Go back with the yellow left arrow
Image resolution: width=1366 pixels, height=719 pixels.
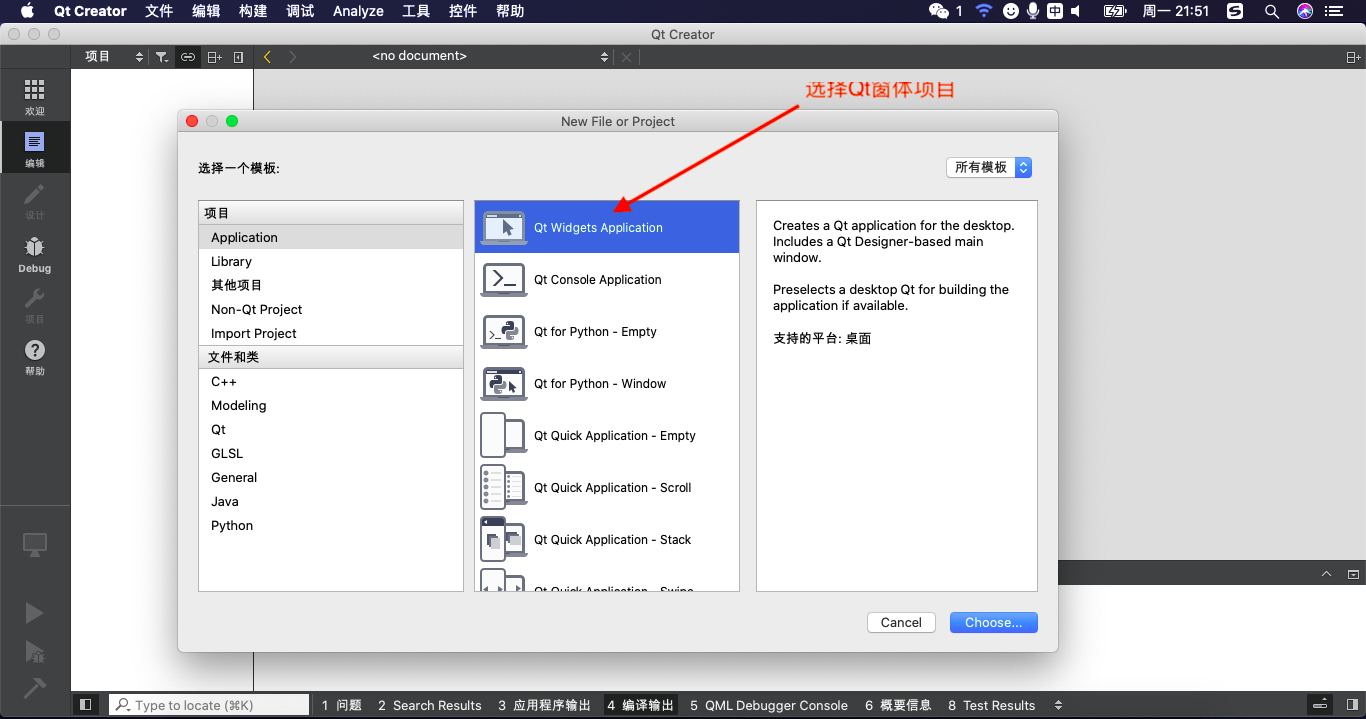267,57
